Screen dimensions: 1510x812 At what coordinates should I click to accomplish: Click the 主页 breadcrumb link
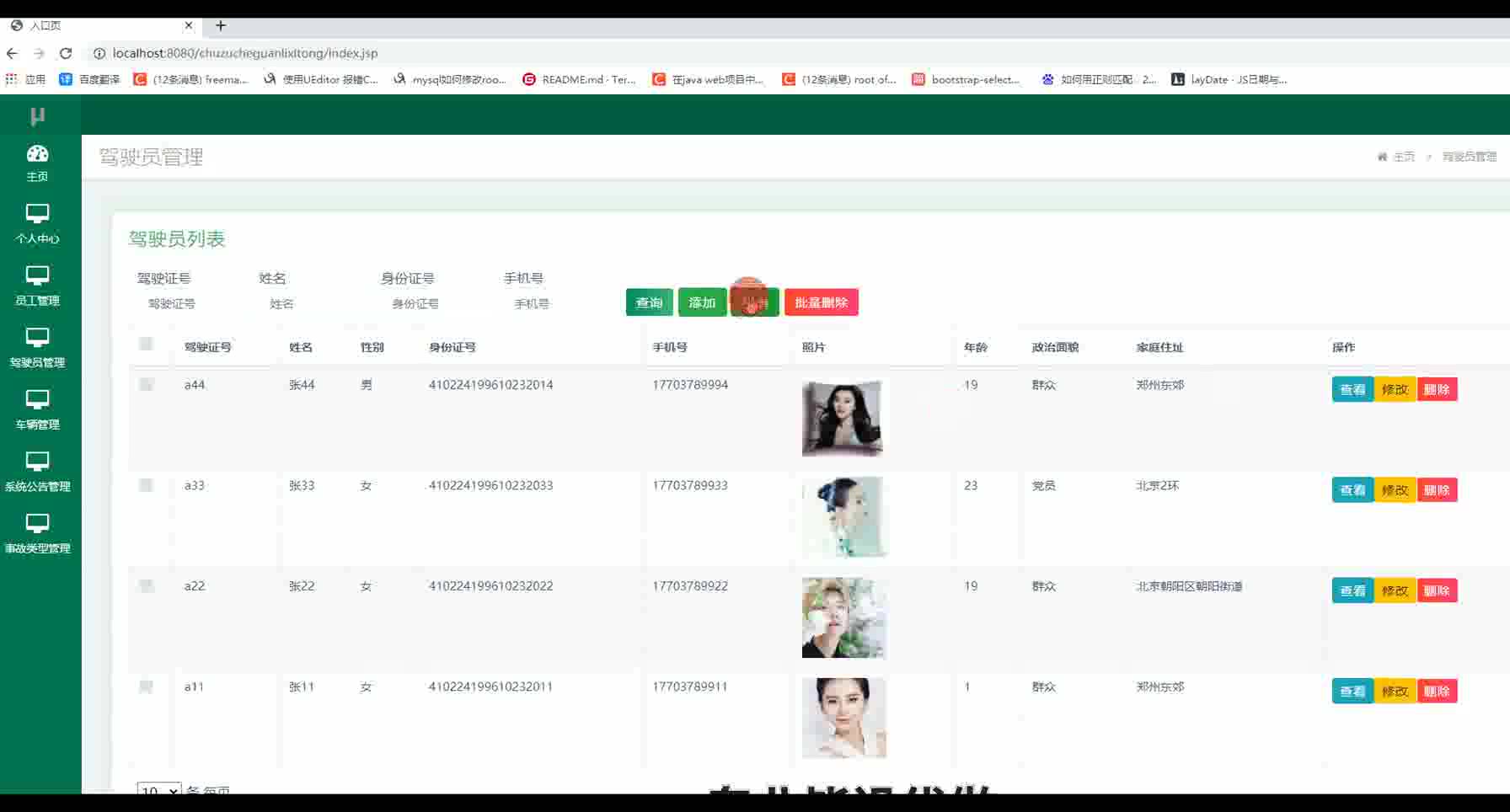pyautogui.click(x=1404, y=157)
